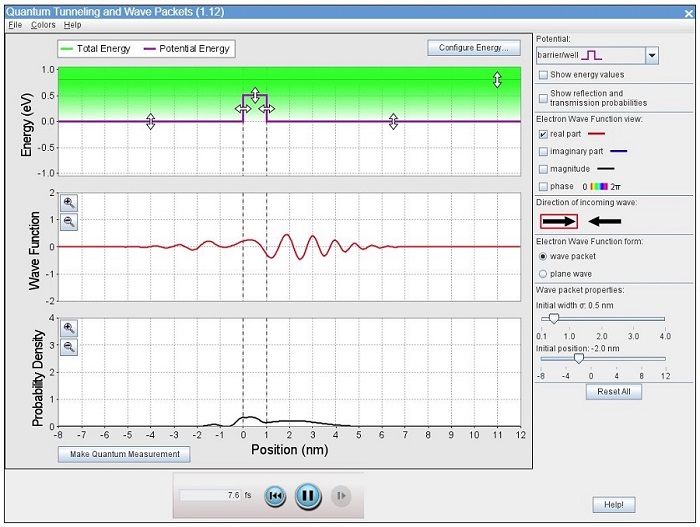This screenshot has height=527, width=700.
Task: Pause the simulation
Action: point(308,495)
